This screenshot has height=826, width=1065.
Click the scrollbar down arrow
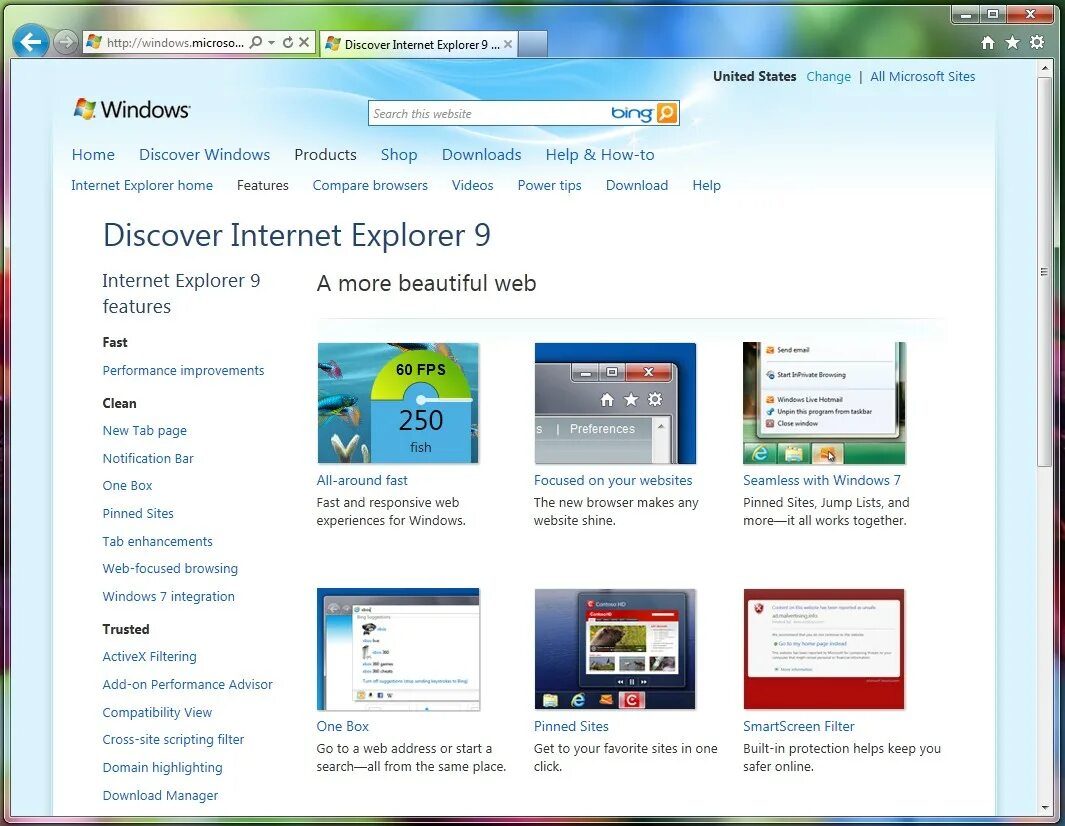[x=1044, y=808]
